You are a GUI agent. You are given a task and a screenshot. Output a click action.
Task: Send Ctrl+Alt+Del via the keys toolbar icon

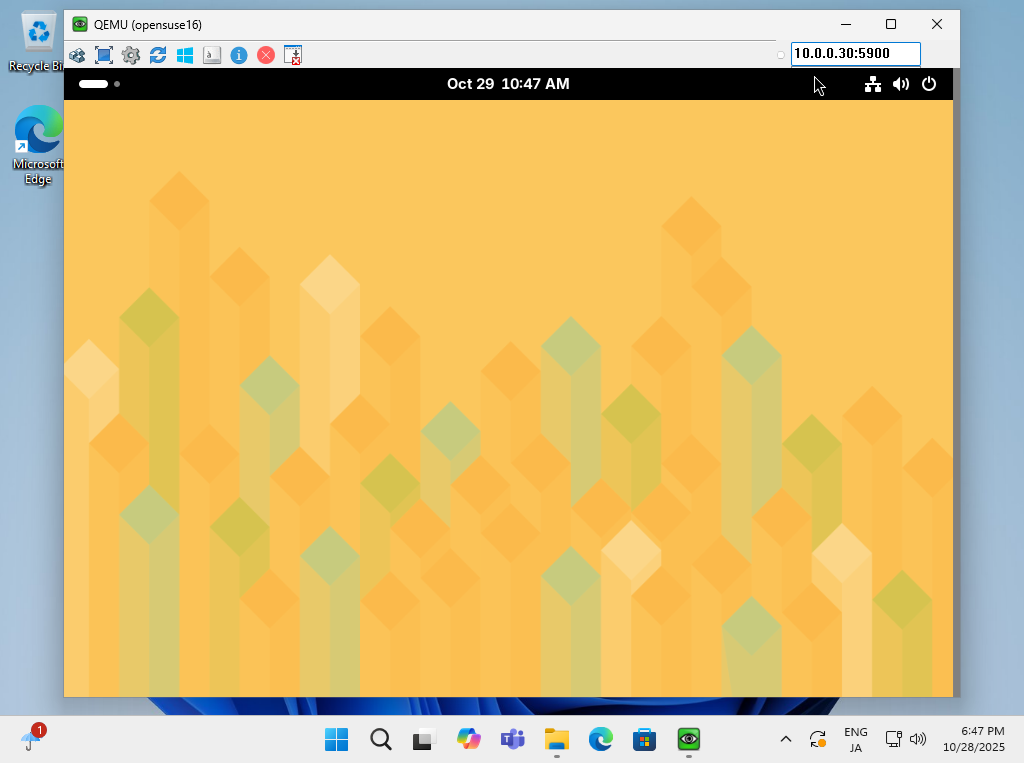point(77,56)
